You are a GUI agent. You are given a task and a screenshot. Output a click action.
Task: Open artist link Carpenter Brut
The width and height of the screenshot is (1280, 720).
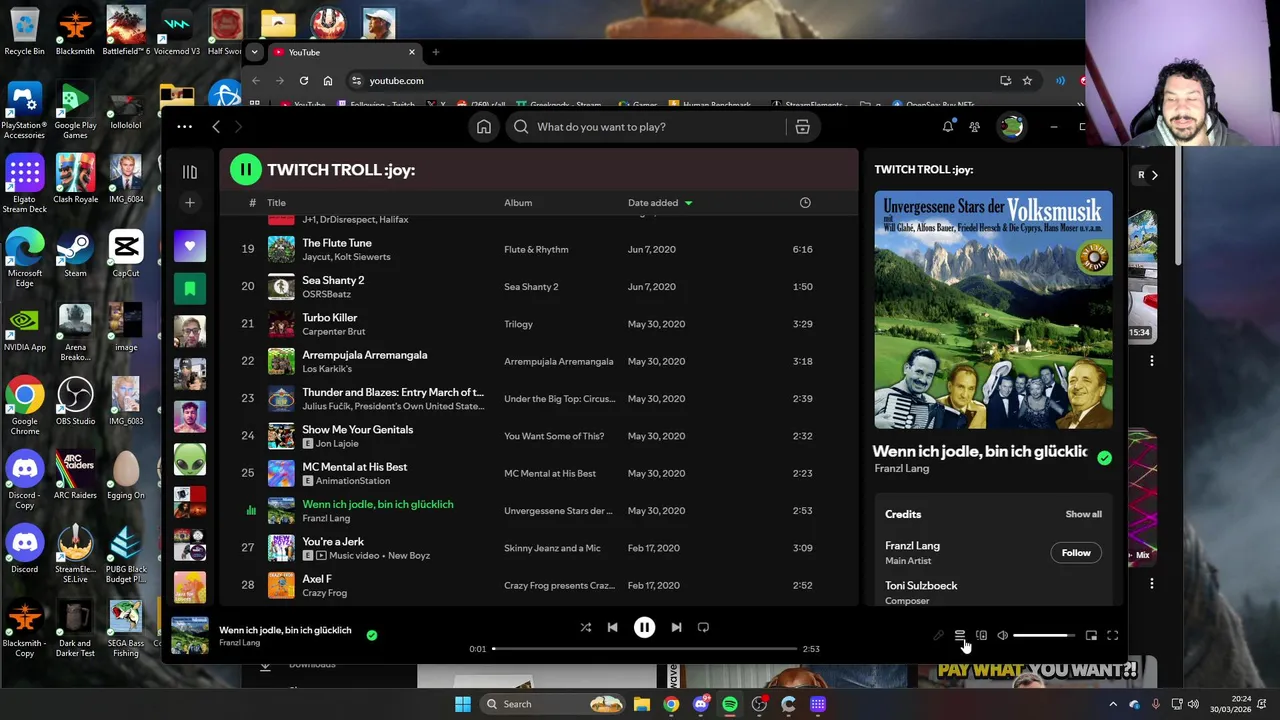tap(334, 332)
